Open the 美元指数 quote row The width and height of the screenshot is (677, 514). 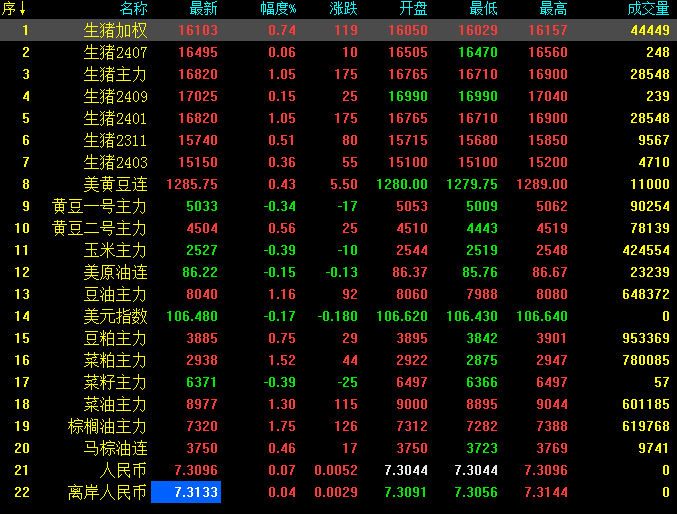(115, 316)
